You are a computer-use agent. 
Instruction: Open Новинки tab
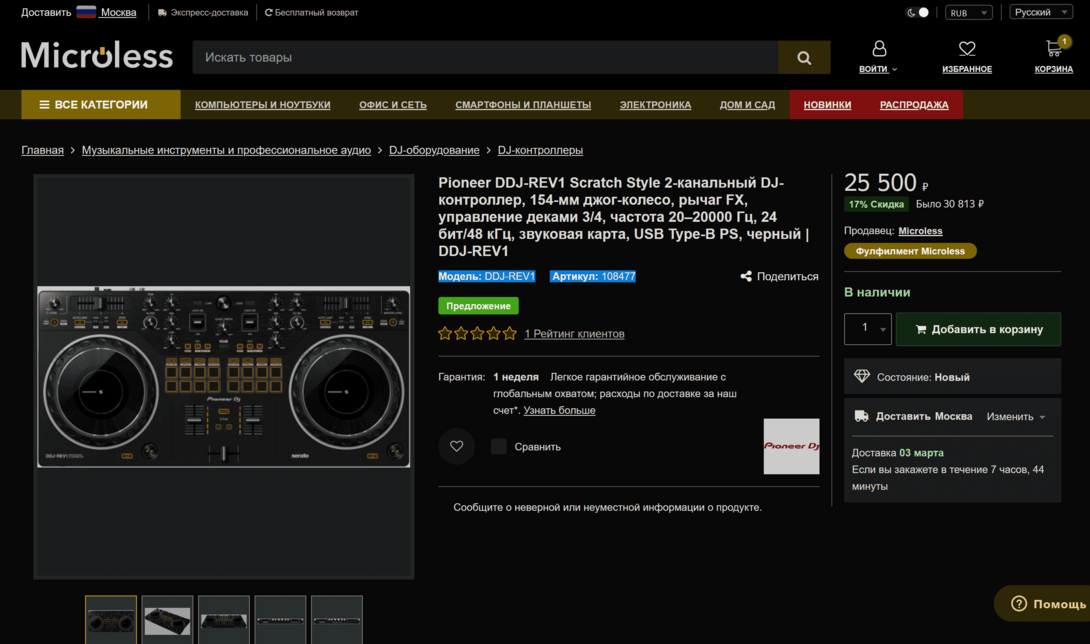click(827, 105)
